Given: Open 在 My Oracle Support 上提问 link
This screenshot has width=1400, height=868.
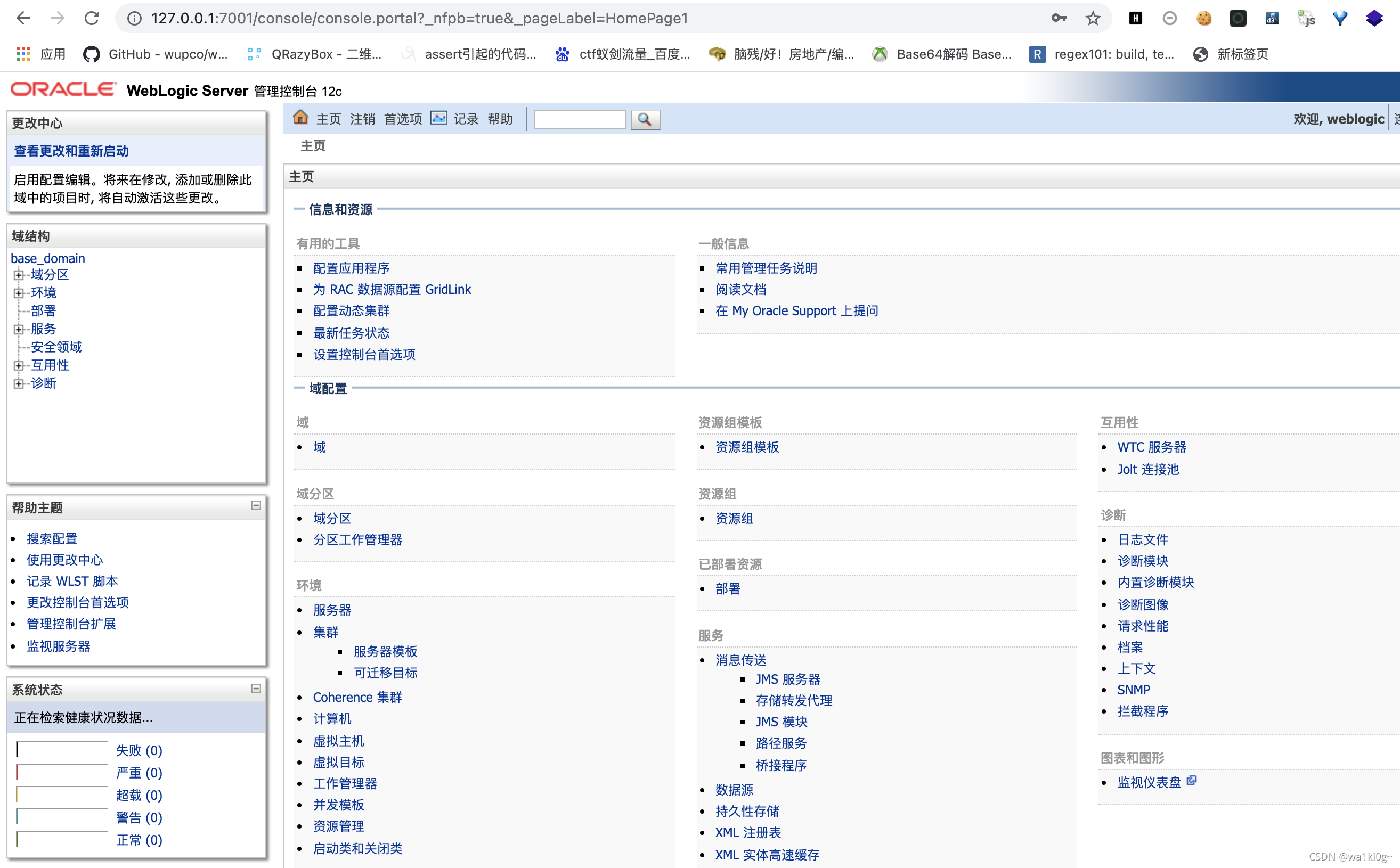Looking at the screenshot, I should click(x=797, y=310).
